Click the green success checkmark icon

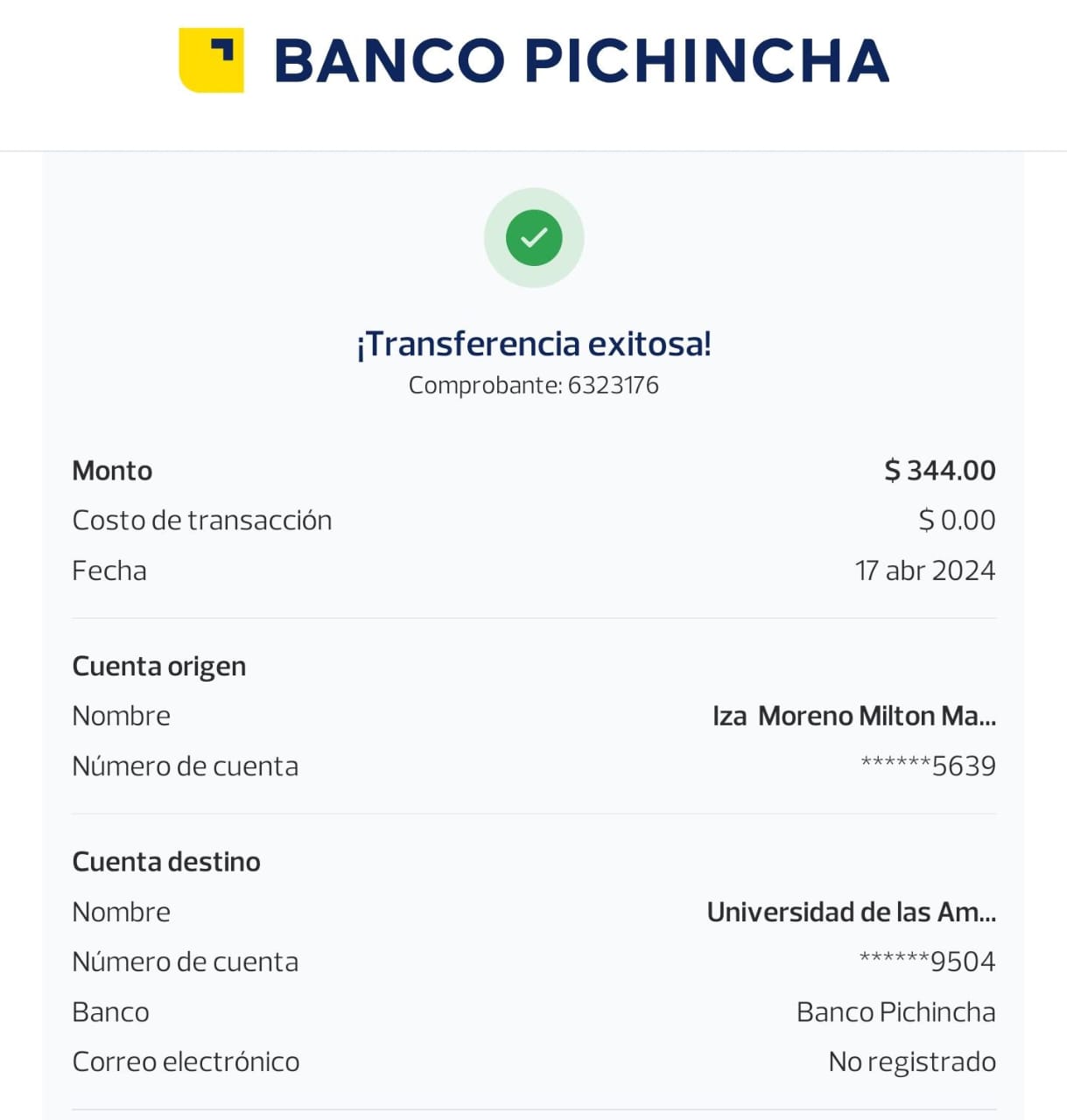(x=534, y=238)
